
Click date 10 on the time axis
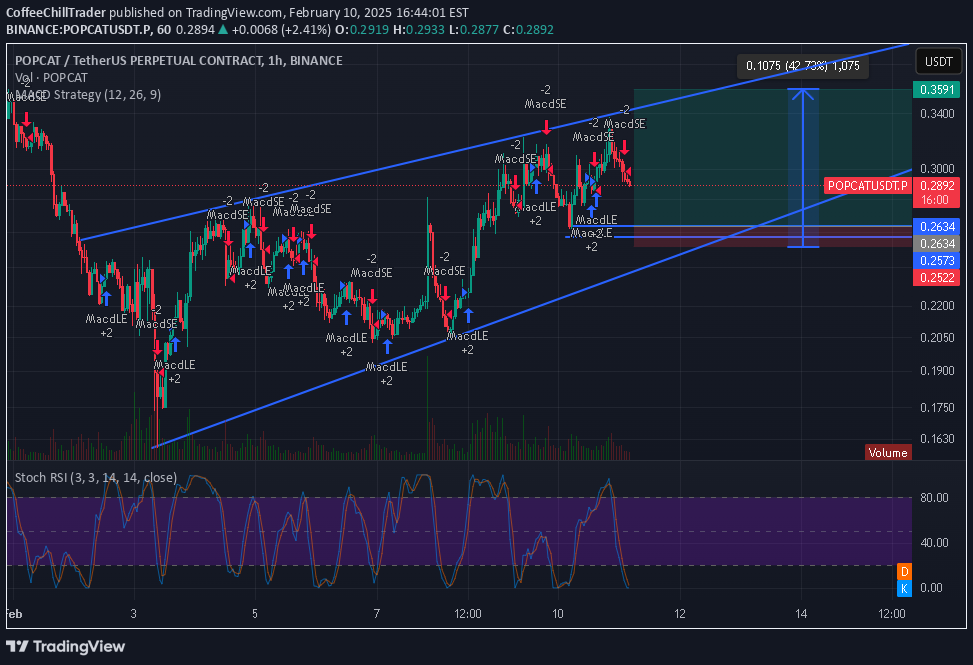pos(558,614)
